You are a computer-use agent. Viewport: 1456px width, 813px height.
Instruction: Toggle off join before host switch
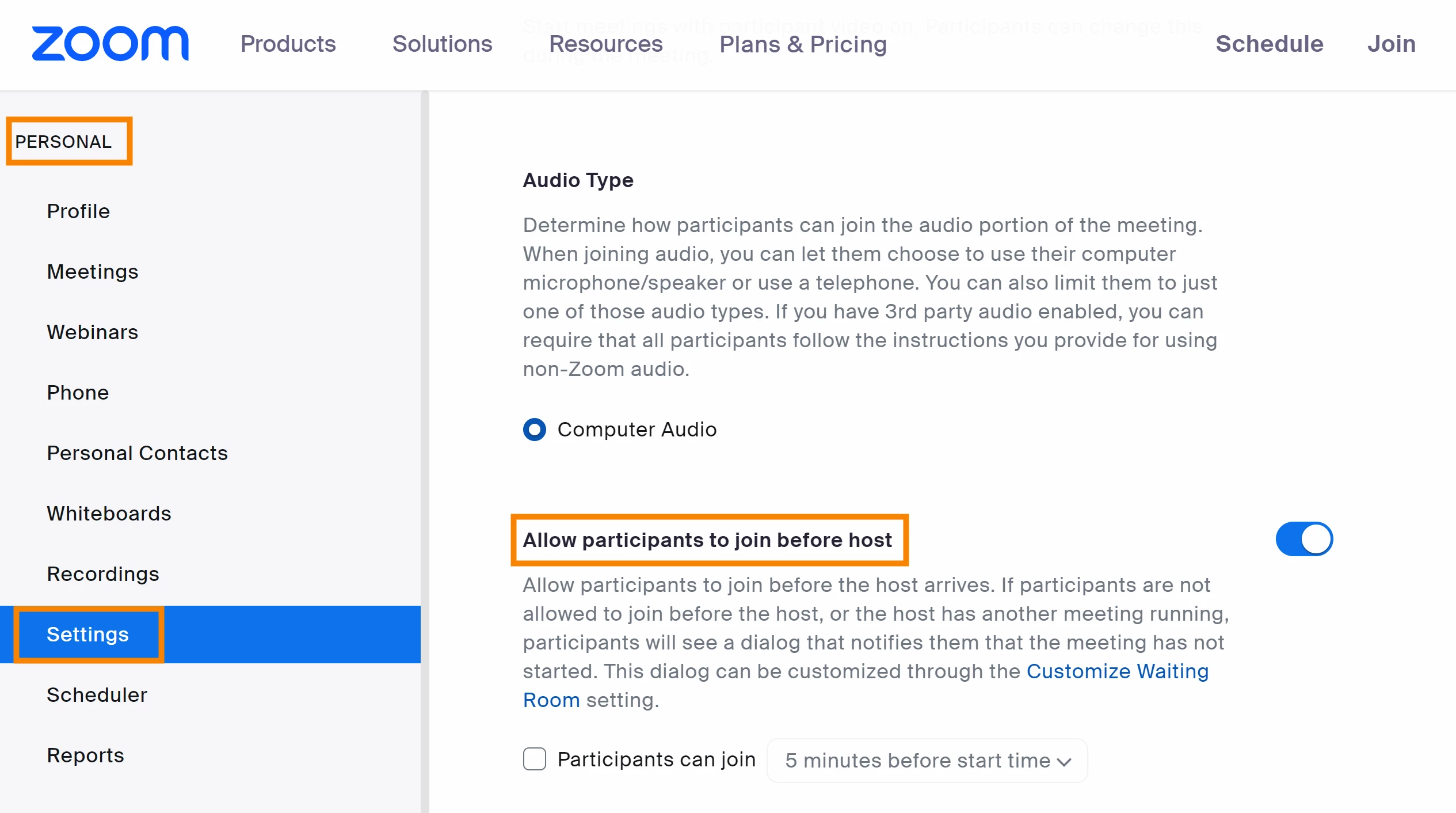1303,540
